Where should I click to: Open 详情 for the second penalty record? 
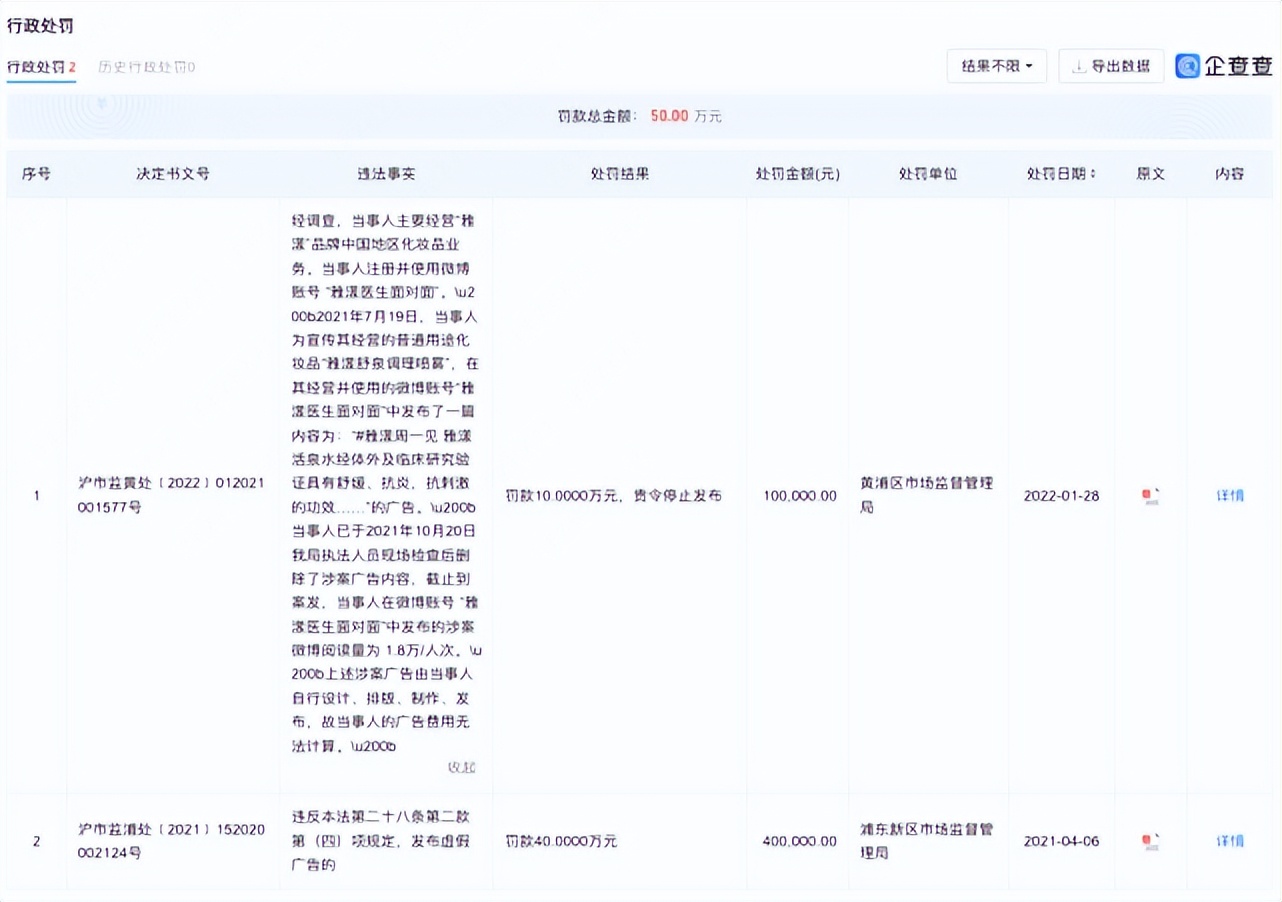coord(1230,841)
